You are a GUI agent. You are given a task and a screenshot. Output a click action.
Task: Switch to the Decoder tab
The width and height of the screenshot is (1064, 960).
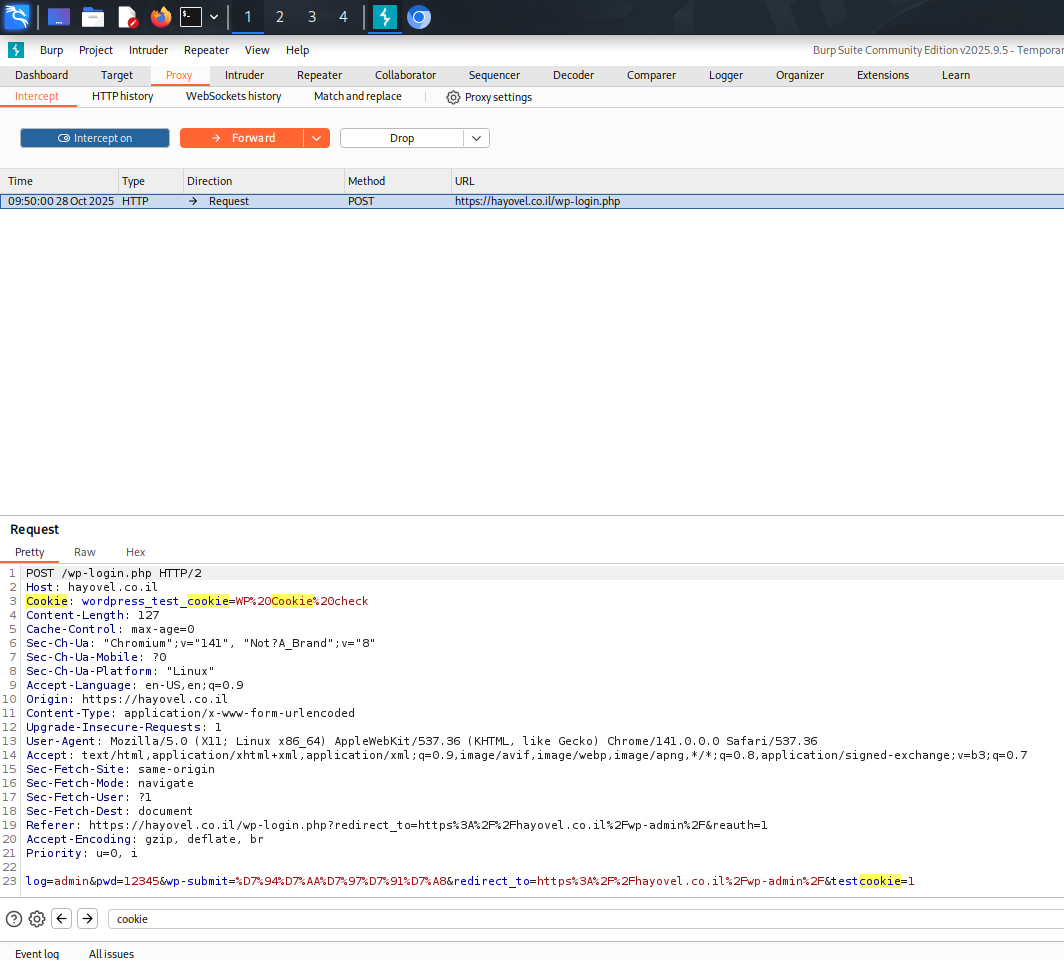(573, 75)
